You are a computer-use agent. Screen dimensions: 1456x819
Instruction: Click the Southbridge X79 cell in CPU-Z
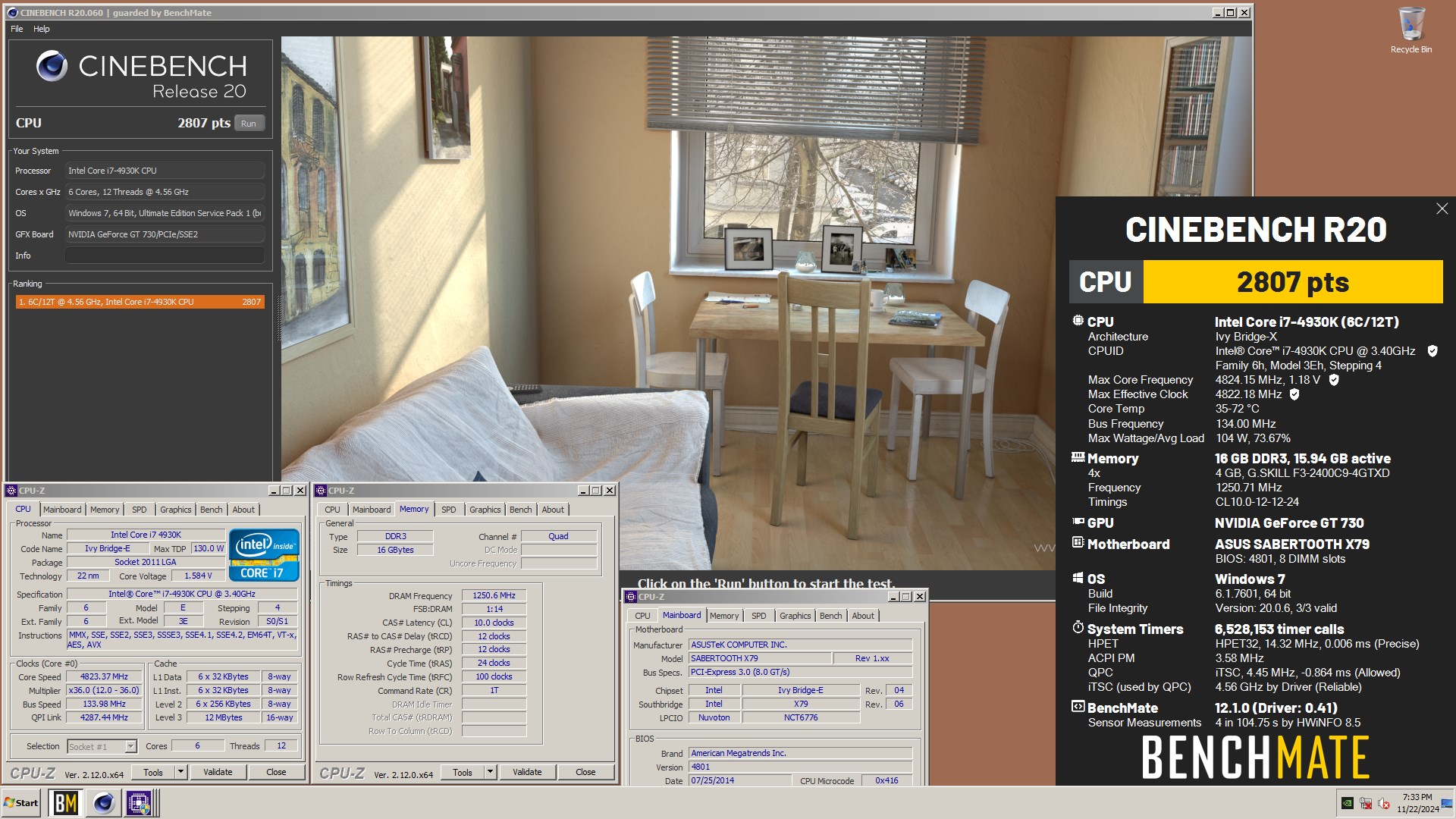pos(801,704)
